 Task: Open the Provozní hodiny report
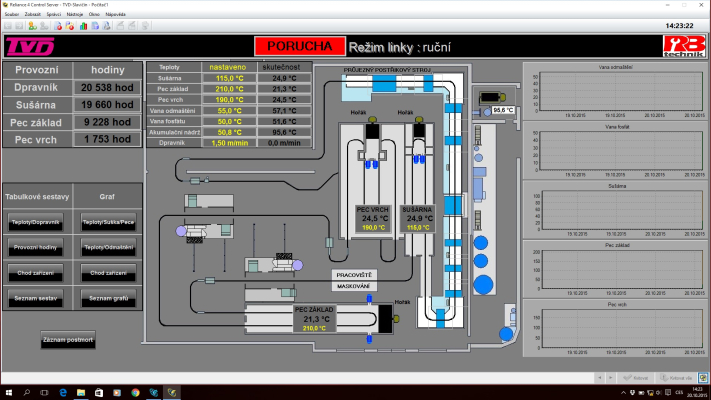click(35, 247)
